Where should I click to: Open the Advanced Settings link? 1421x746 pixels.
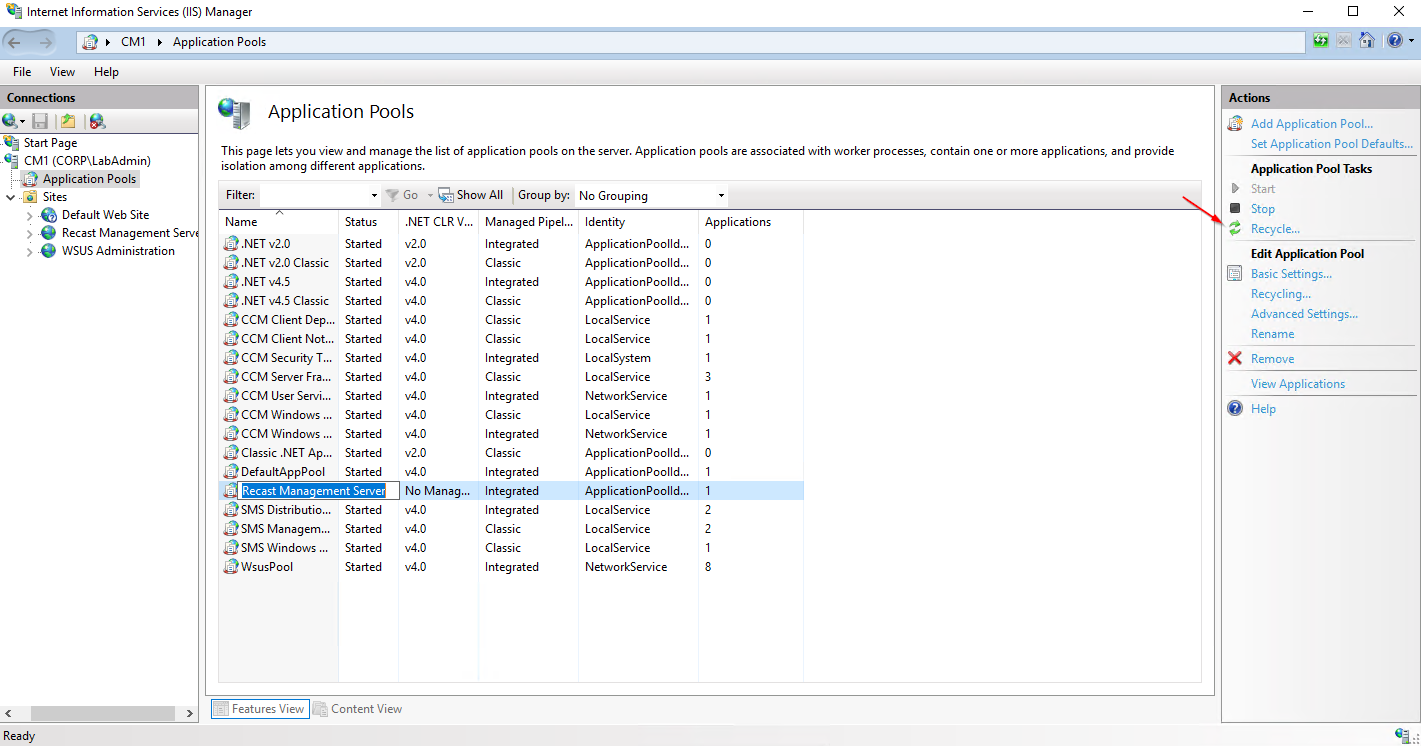tap(1304, 314)
